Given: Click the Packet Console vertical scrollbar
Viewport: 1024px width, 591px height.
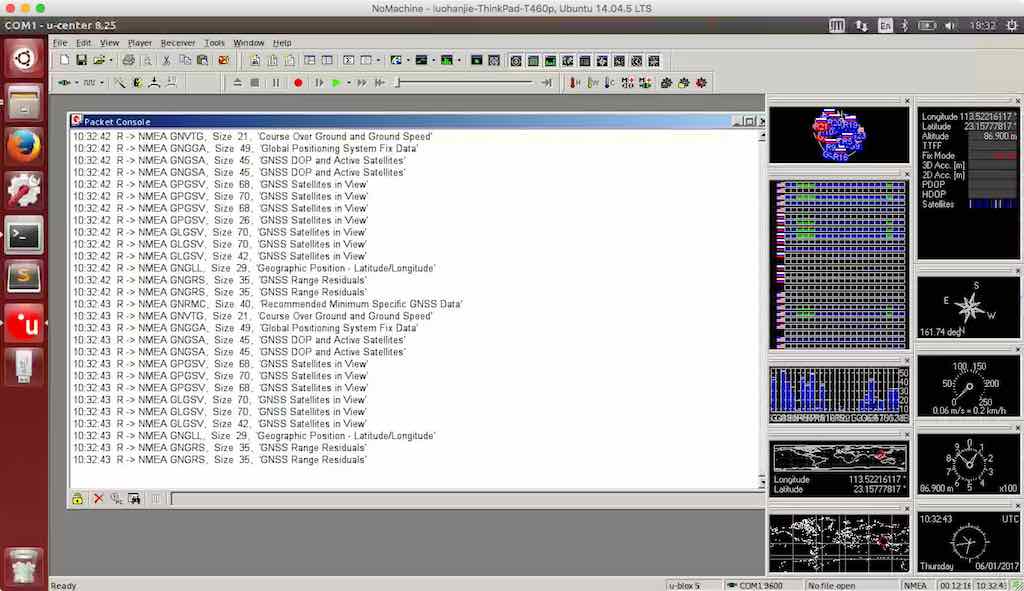Looking at the screenshot, I should click(761, 310).
